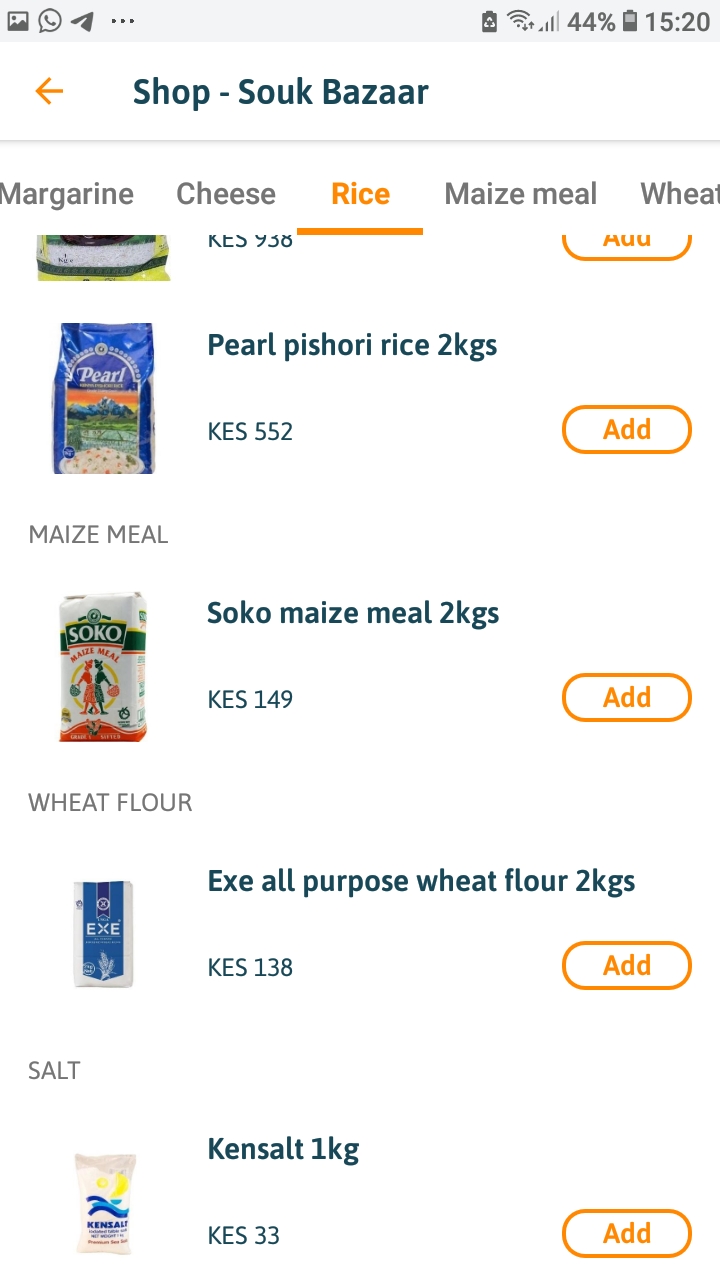Tap the battery indicator icon
720x1280 pixels.
pos(630,21)
